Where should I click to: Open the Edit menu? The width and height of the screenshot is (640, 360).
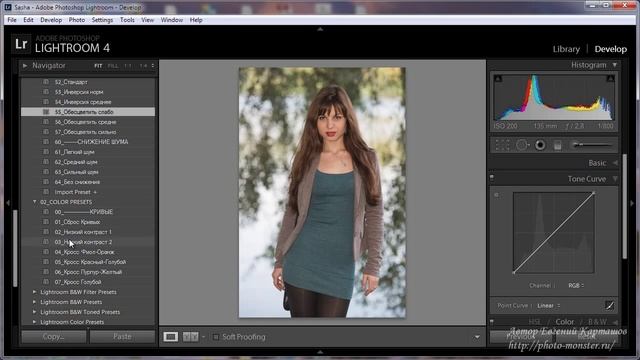tap(28, 20)
